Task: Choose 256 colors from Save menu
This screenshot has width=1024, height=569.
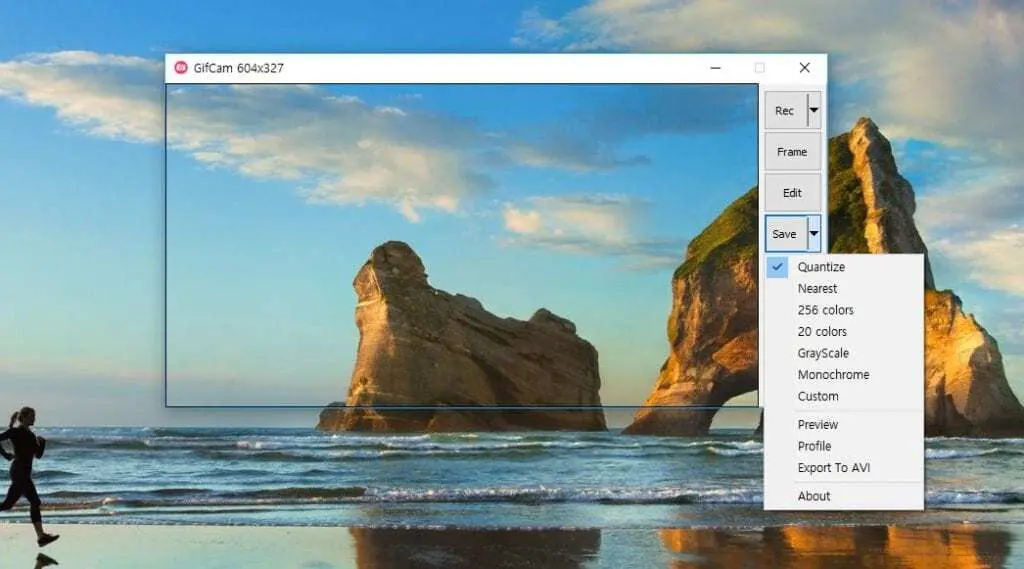Action: [844, 310]
